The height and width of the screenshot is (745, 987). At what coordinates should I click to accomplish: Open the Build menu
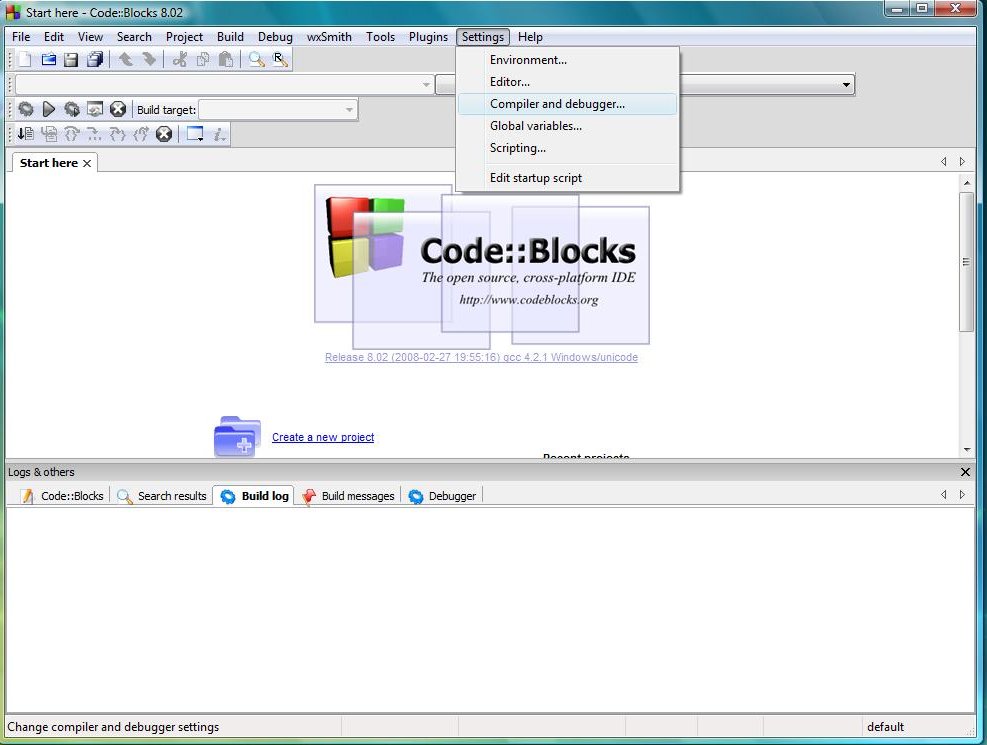[x=230, y=37]
